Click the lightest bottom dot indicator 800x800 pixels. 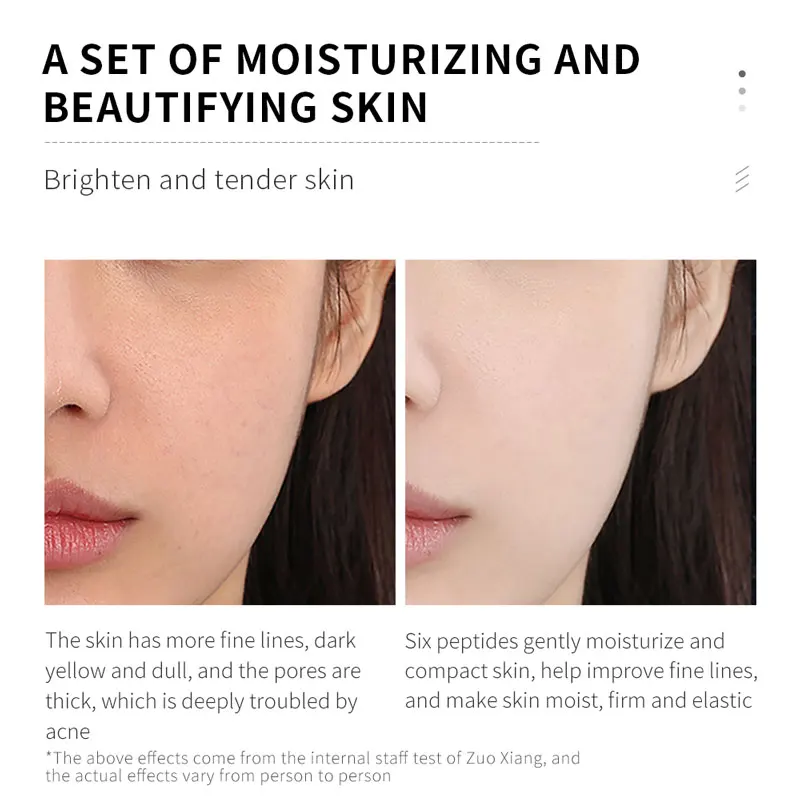click(x=742, y=108)
